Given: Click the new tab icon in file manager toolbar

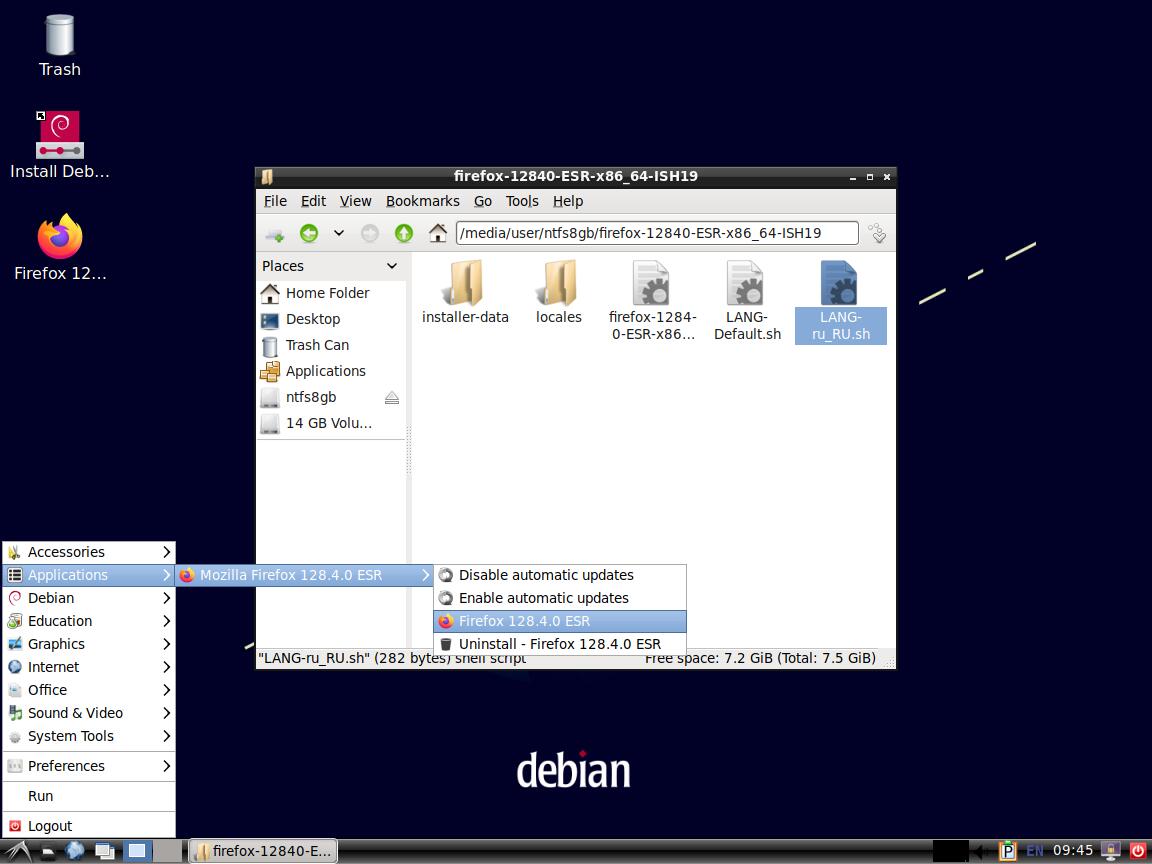Looking at the screenshot, I should pyautogui.click(x=275, y=234).
